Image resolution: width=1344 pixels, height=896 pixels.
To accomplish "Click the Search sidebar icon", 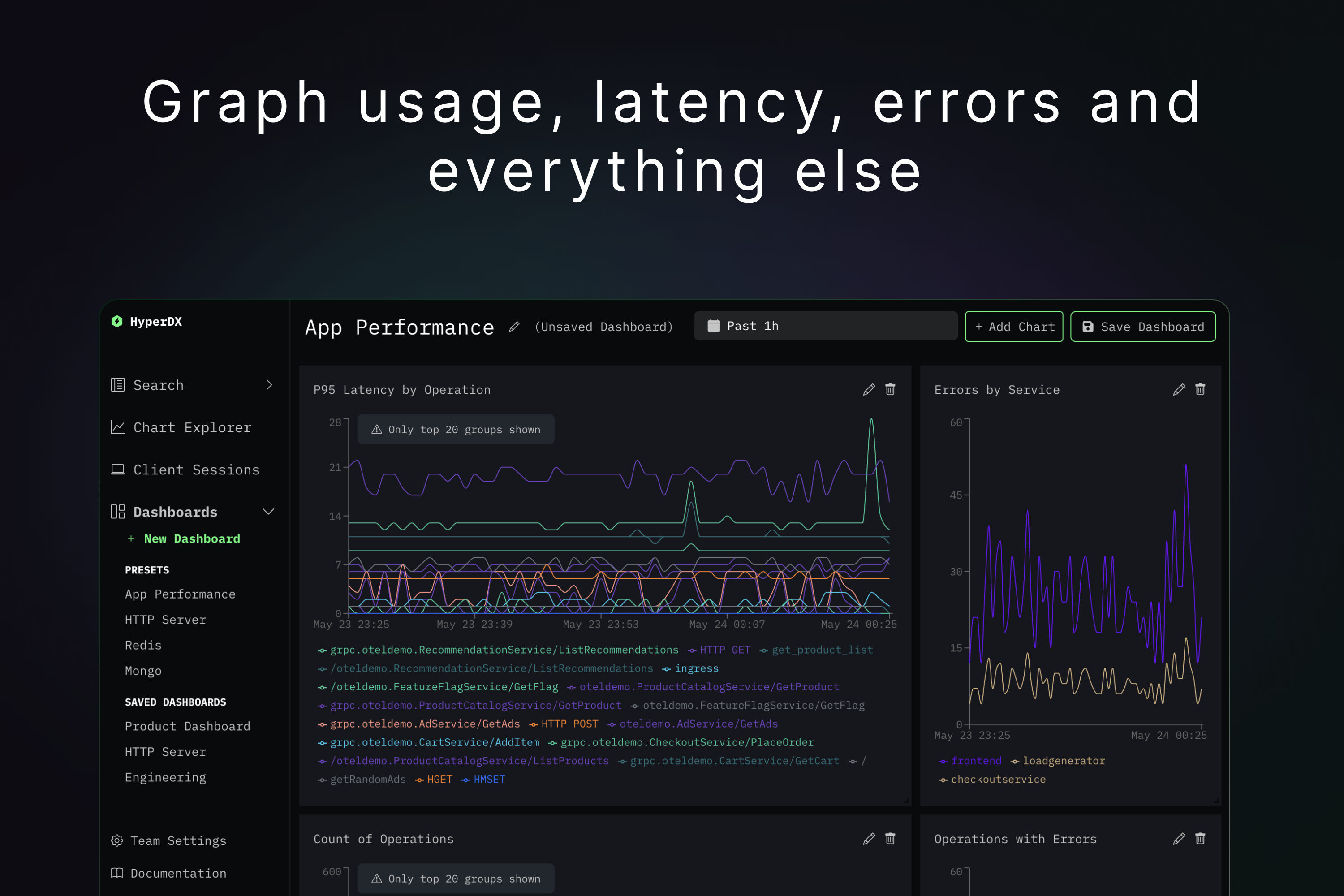I will (118, 385).
